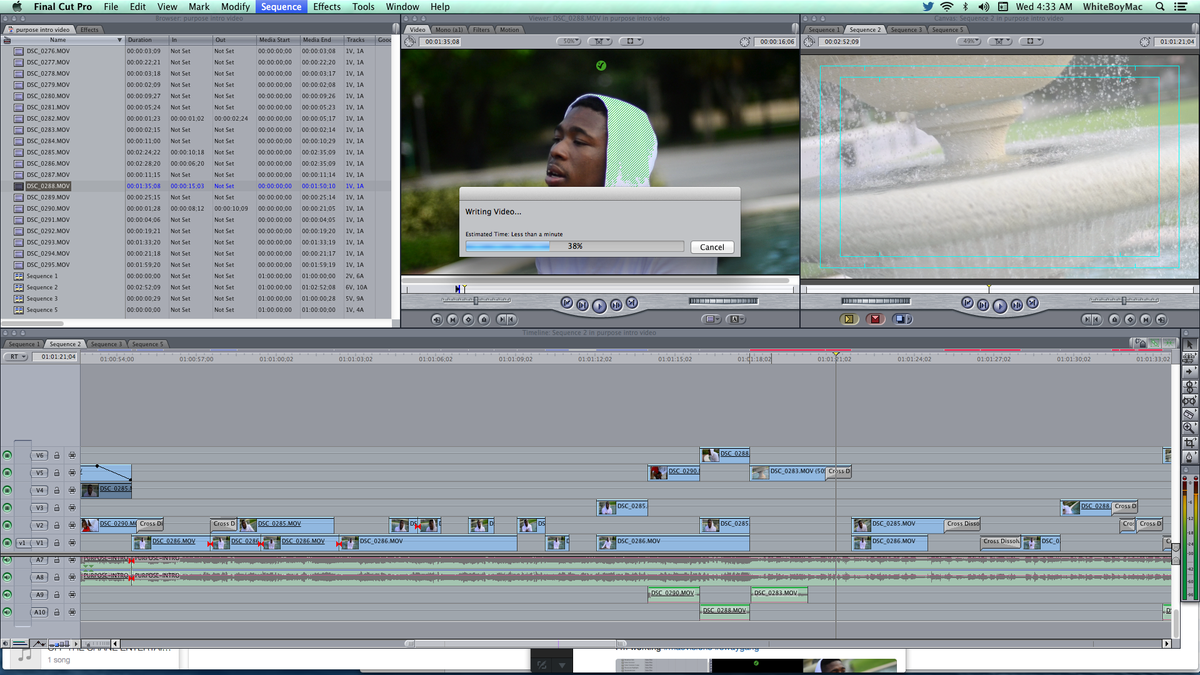Open the Effects menu in menu bar
Viewport: 1200px width, 675px height.
click(x=327, y=7)
